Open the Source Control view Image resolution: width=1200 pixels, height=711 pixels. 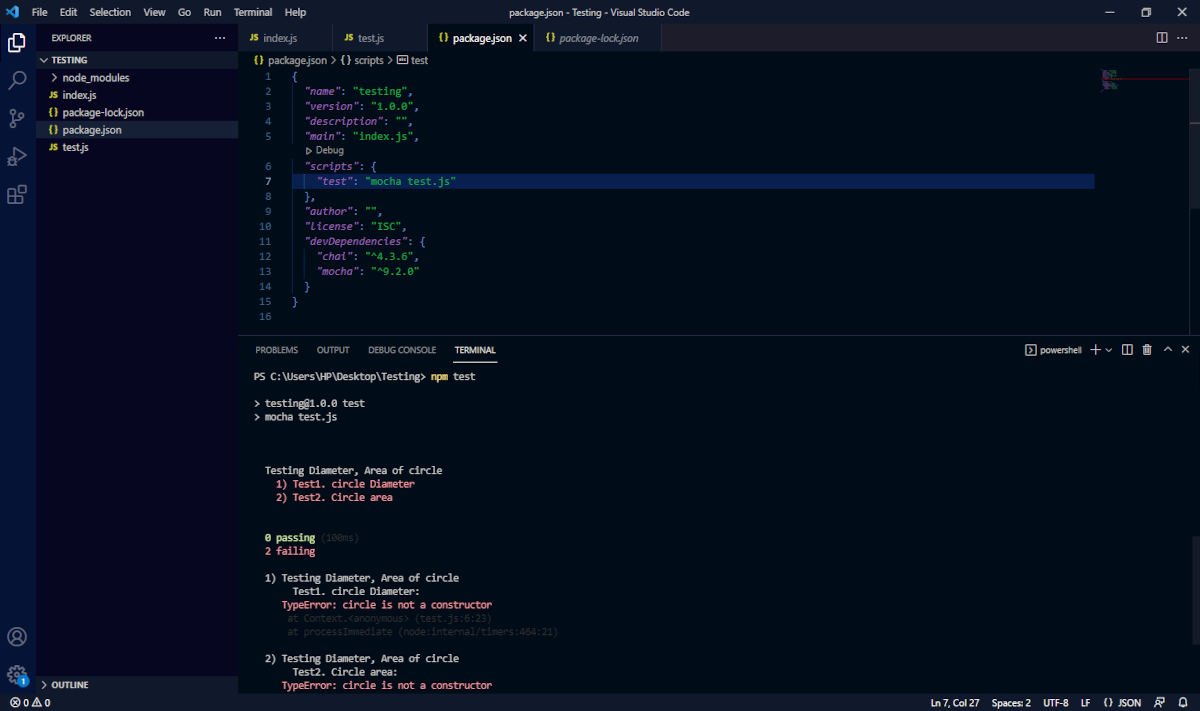coord(16,118)
